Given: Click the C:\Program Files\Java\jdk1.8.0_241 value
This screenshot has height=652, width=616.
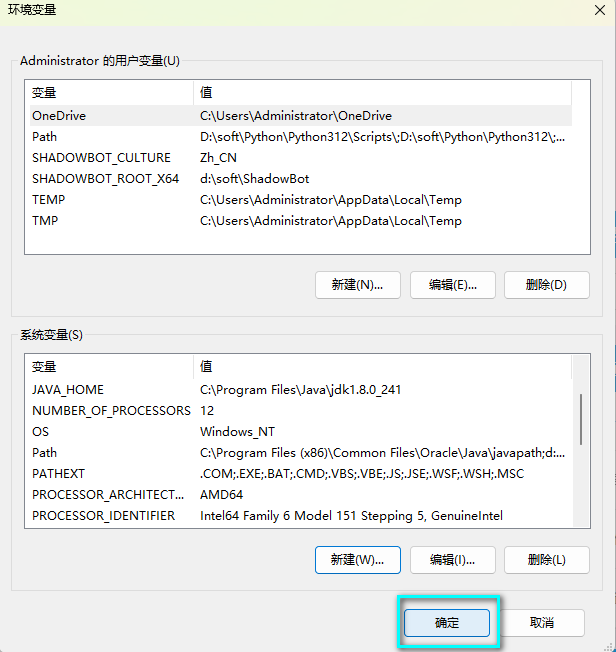Looking at the screenshot, I should 300,390.
